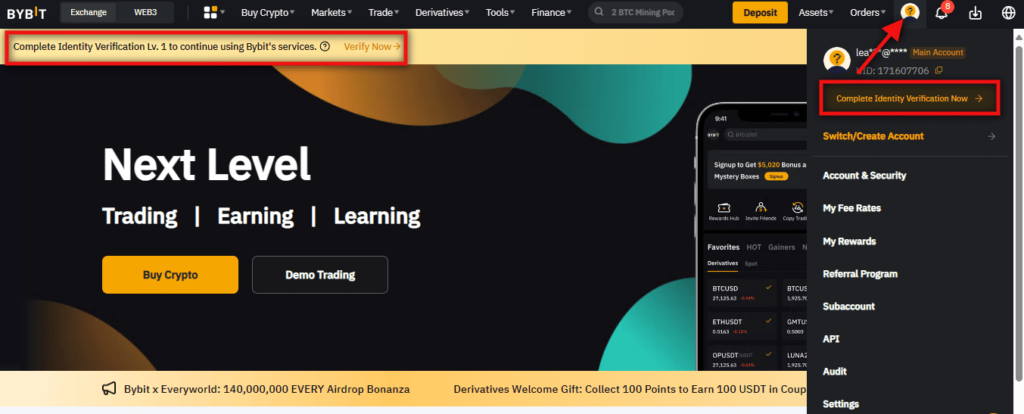Expand the Orders dropdown
The height and width of the screenshot is (414, 1024).
tap(867, 12)
